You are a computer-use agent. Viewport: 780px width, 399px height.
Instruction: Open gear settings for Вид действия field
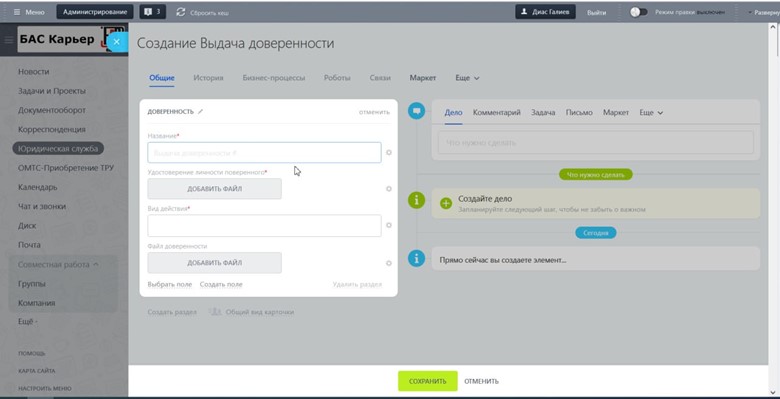pyautogui.click(x=389, y=225)
